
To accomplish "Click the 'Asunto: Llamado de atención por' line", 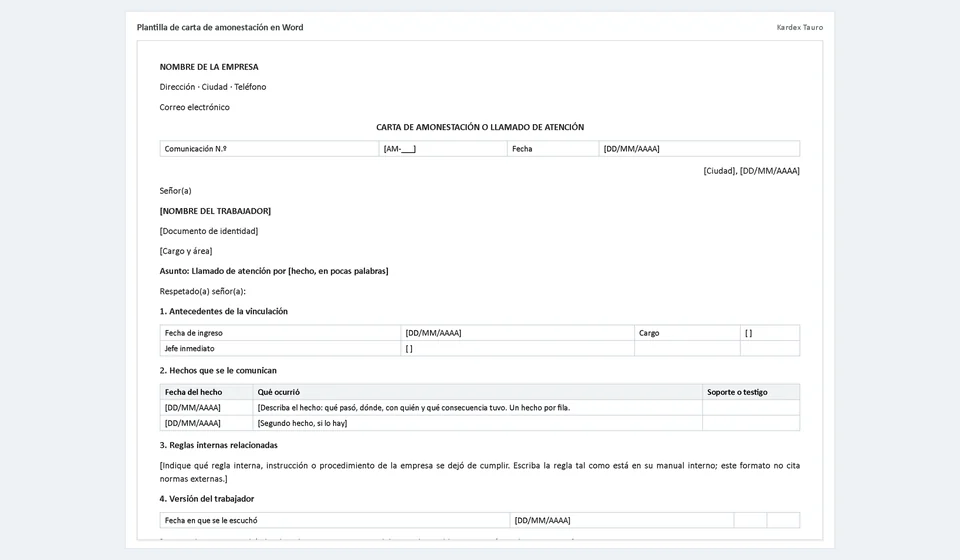I will click(274, 271).
